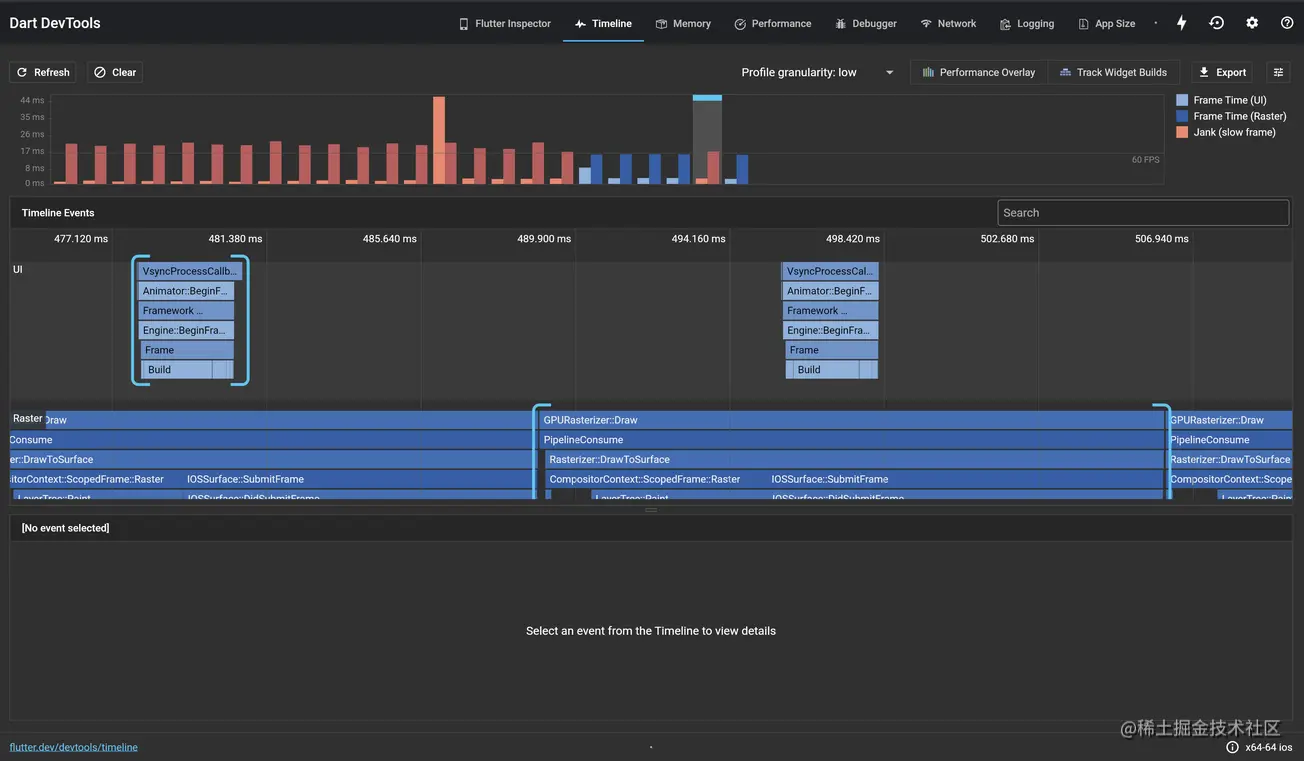Screen dimensions: 1304x761
Task: Click the '489.900 ms' time label
Action: click(x=544, y=239)
